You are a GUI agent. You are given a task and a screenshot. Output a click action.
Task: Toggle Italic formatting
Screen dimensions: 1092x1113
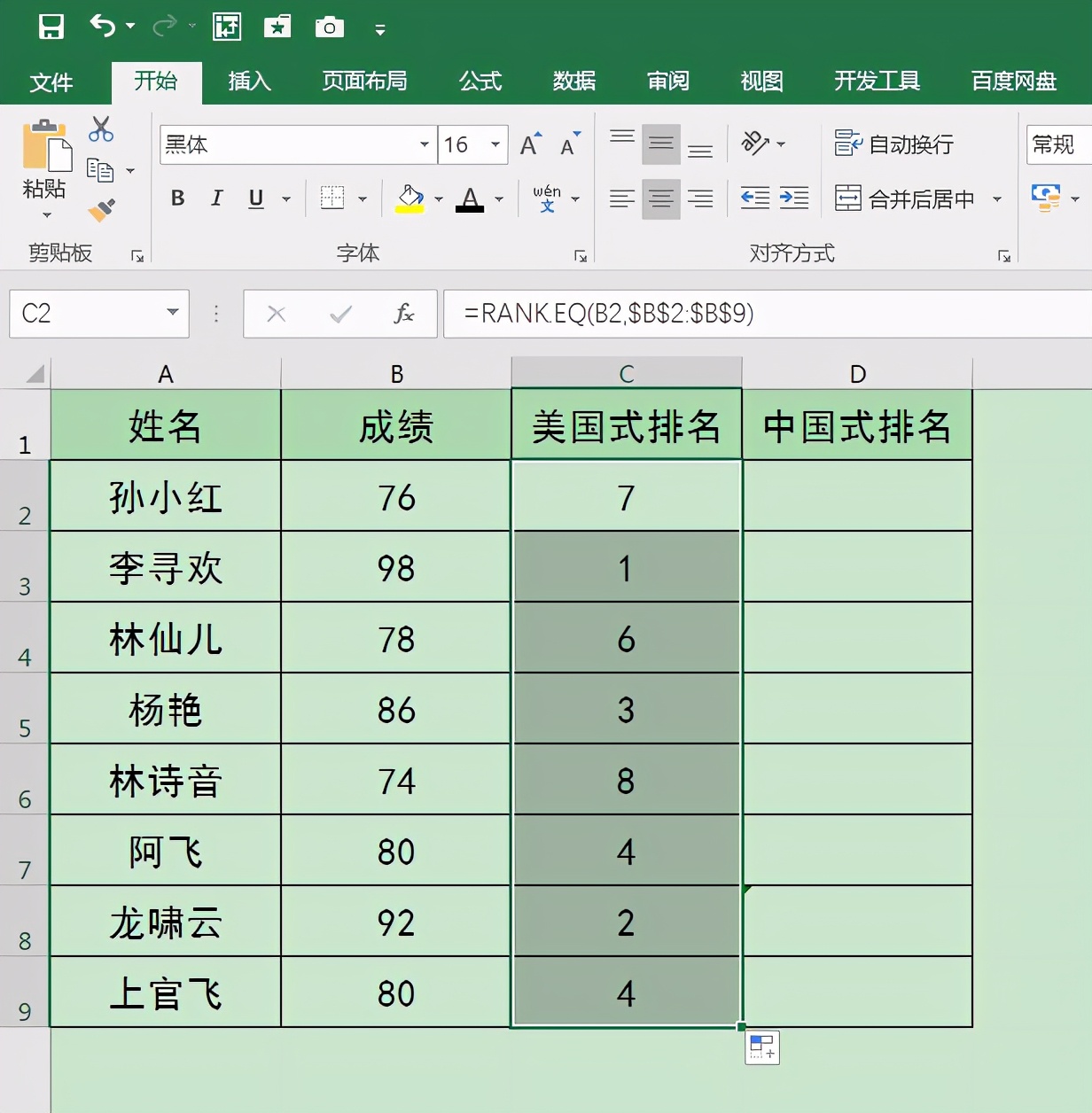pos(217,198)
